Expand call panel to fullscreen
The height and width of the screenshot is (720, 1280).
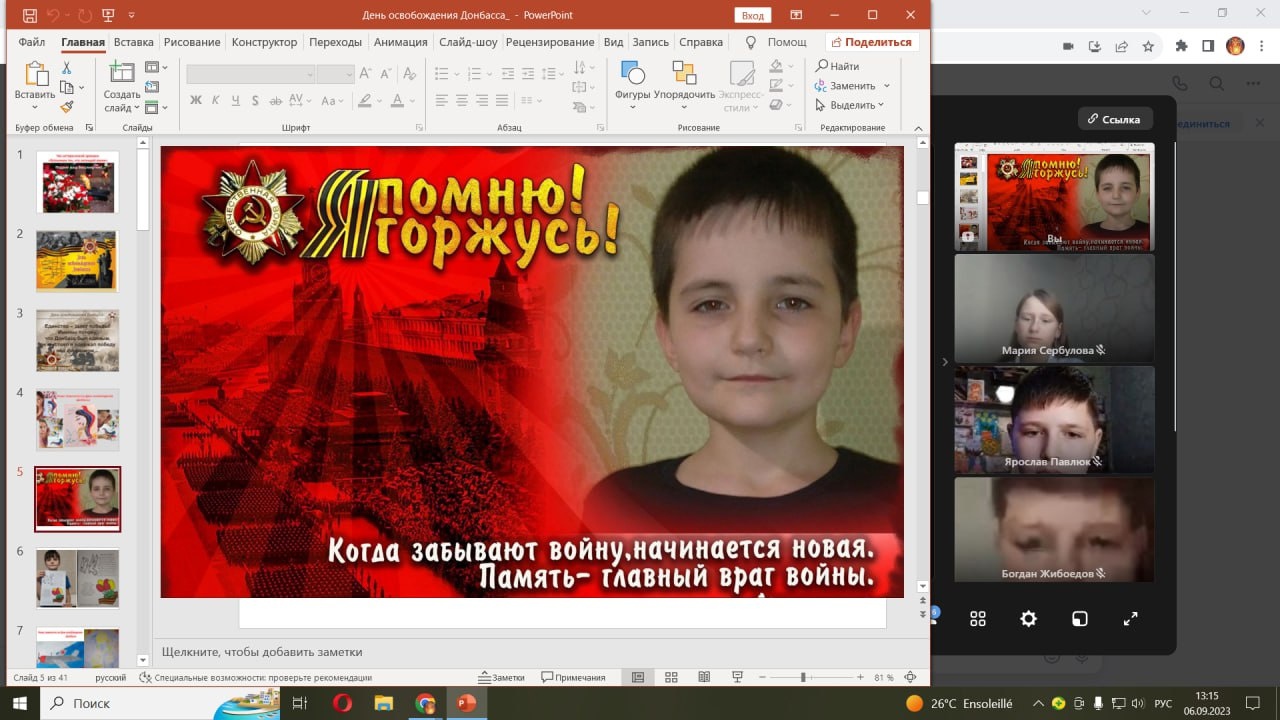tap(1131, 619)
